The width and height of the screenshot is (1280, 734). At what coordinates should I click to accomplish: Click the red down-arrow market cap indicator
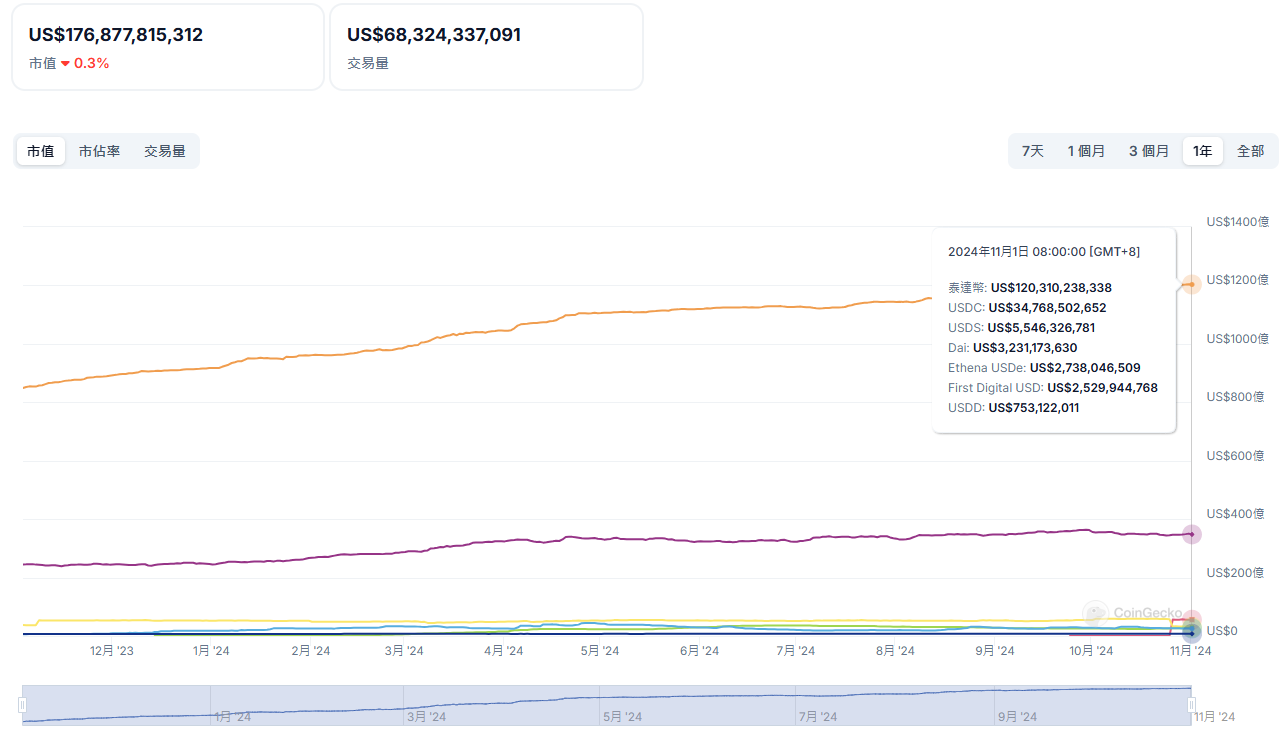point(65,64)
